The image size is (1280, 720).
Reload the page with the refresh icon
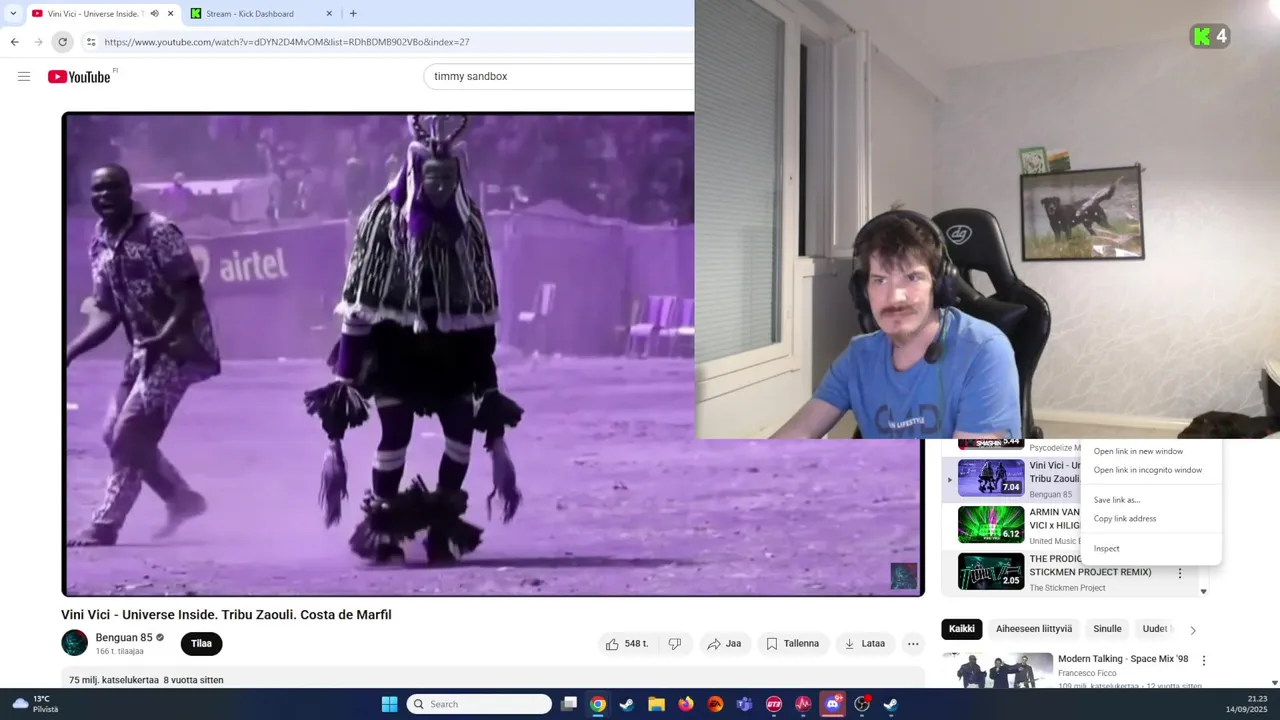click(x=62, y=42)
